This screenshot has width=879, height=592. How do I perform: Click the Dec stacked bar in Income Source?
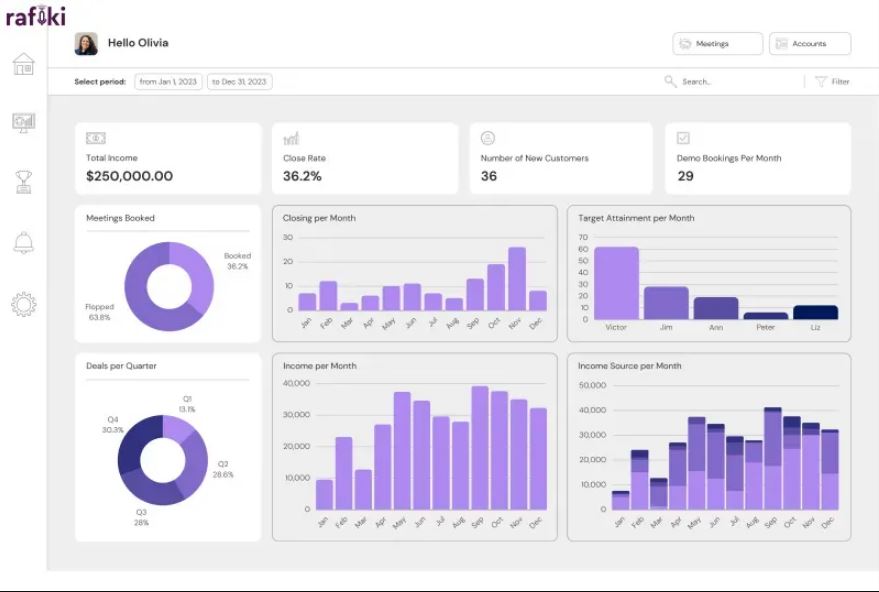pyautogui.click(x=830, y=470)
